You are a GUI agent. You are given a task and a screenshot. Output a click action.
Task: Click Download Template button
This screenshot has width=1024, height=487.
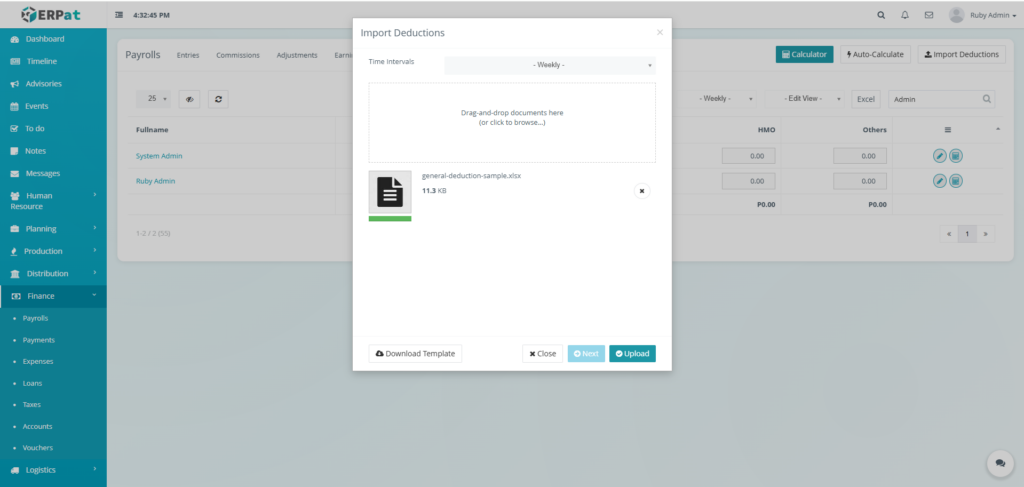415,353
